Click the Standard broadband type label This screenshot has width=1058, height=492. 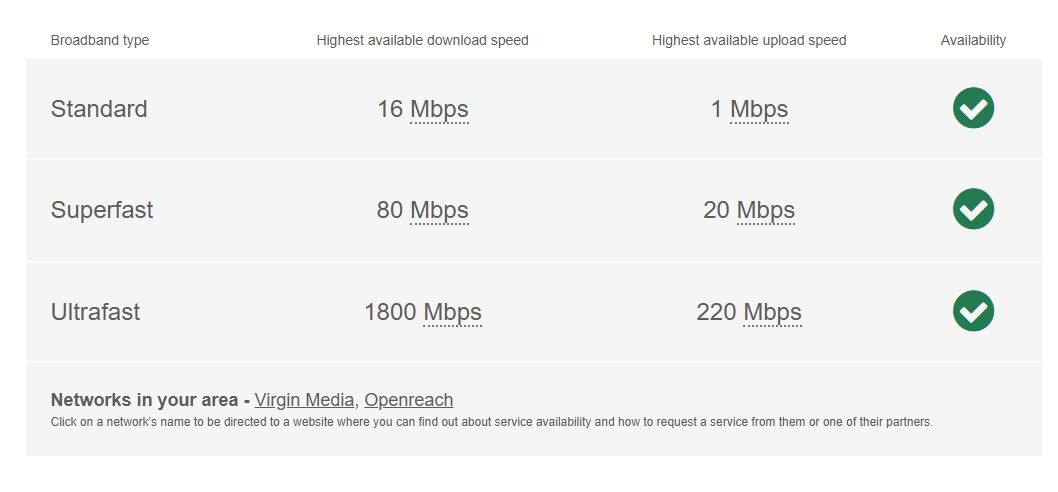click(x=99, y=109)
